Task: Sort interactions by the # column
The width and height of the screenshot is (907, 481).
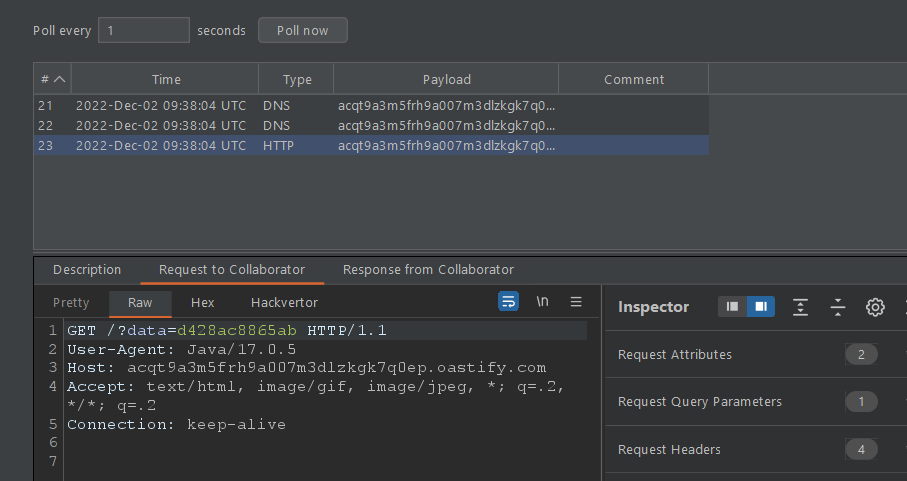Action: [x=52, y=79]
